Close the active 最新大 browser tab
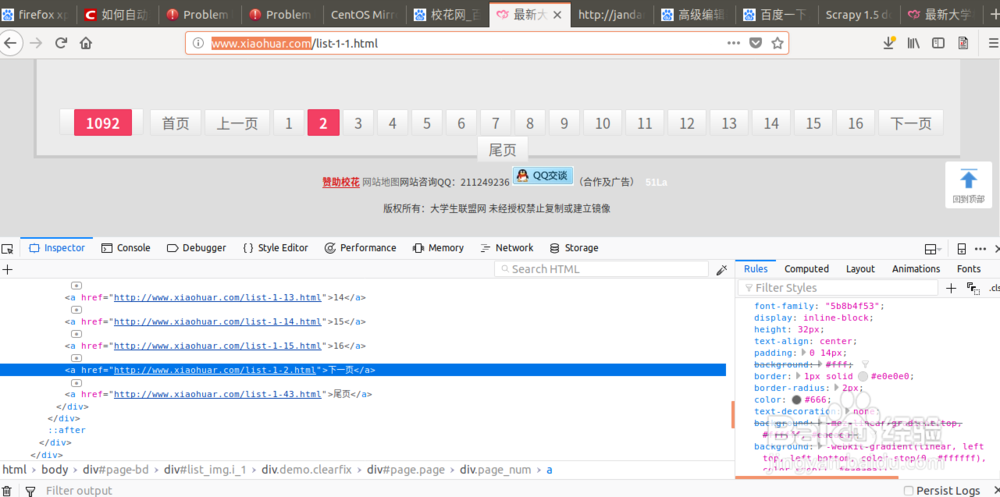1000x497 pixels. (x=557, y=14)
